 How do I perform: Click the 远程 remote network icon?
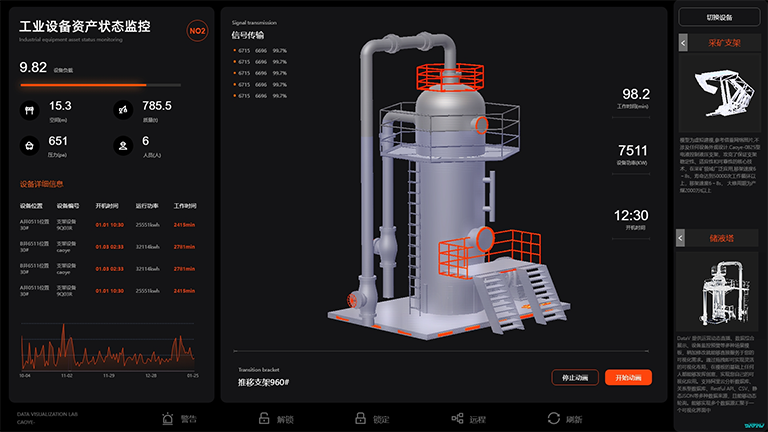[x=457, y=418]
